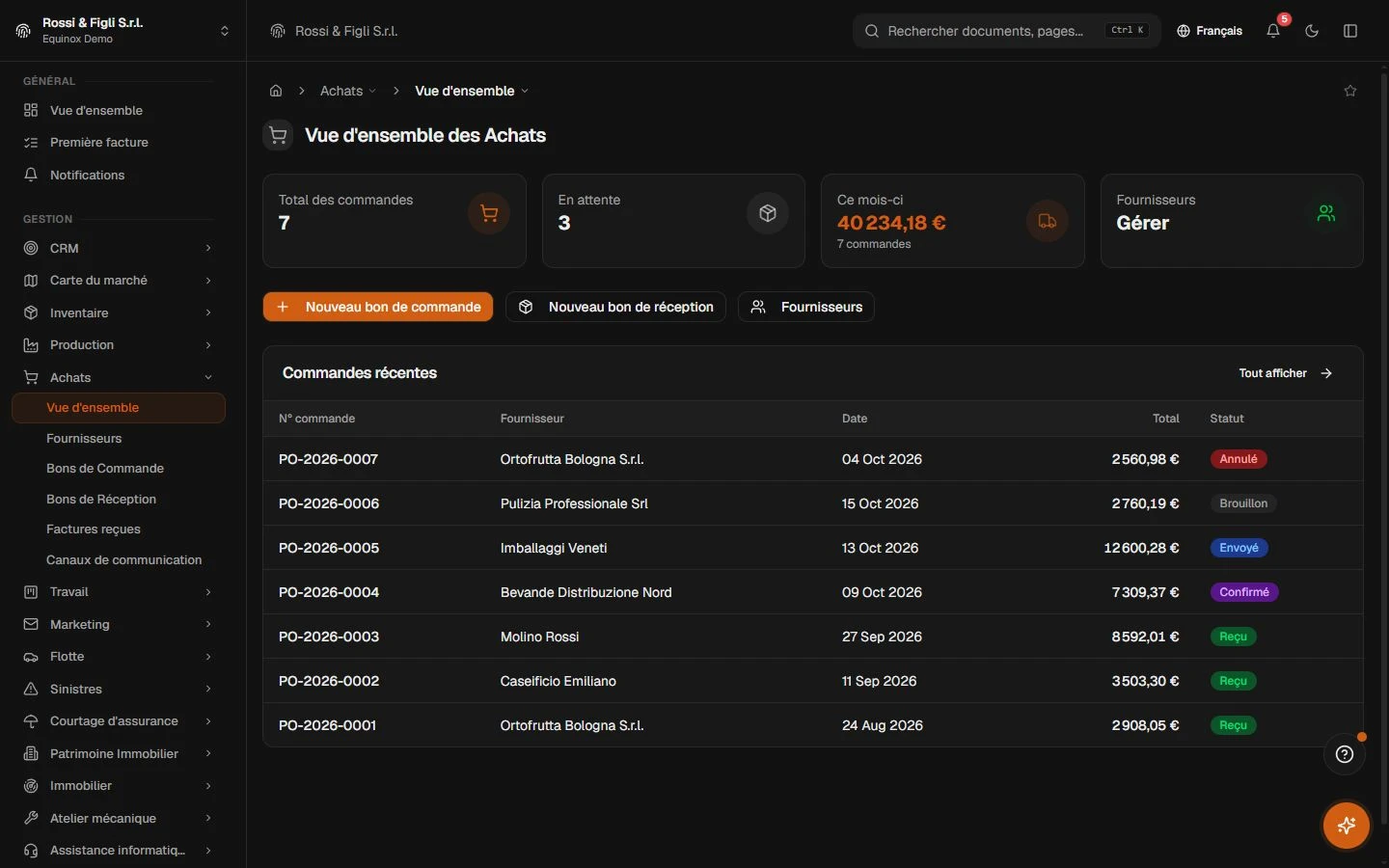
Task: Mark this page as favorite with the star
Action: click(1350, 91)
